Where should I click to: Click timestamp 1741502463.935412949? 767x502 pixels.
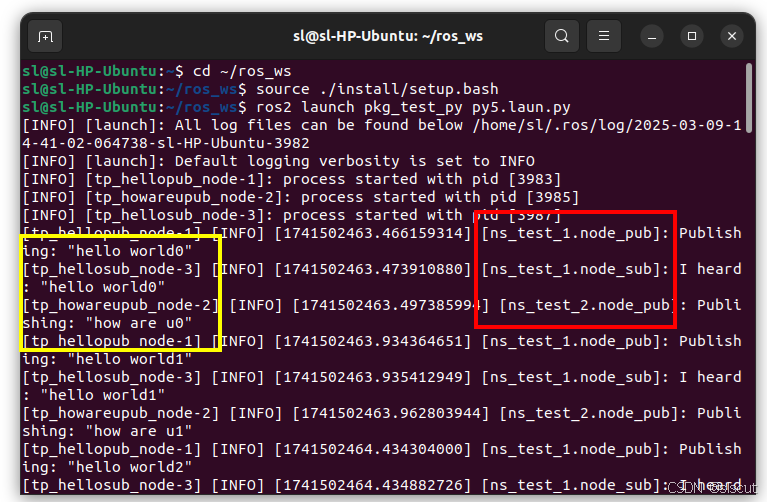point(372,378)
